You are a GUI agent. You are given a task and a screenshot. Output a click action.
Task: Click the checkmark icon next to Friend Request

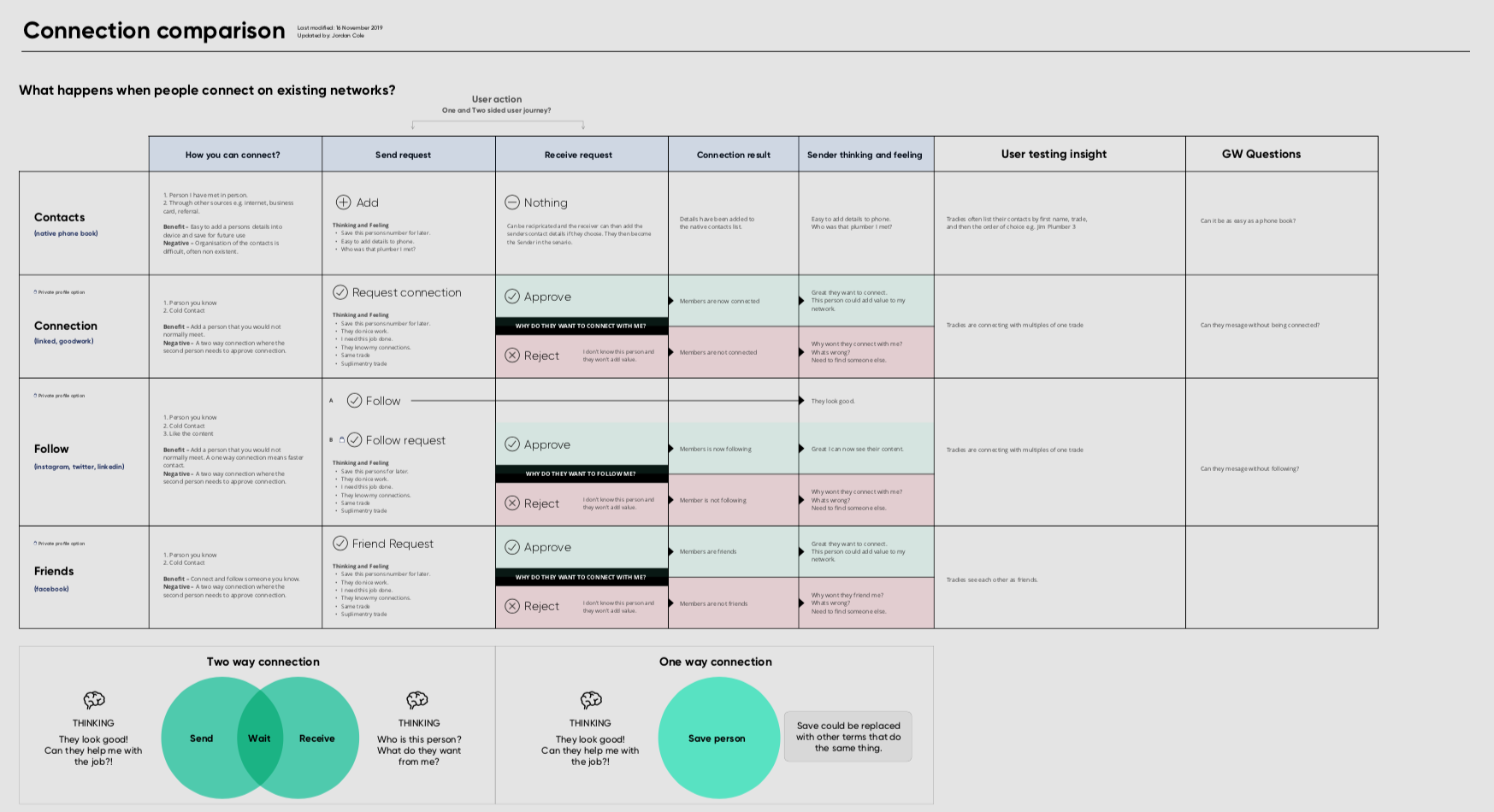click(340, 544)
